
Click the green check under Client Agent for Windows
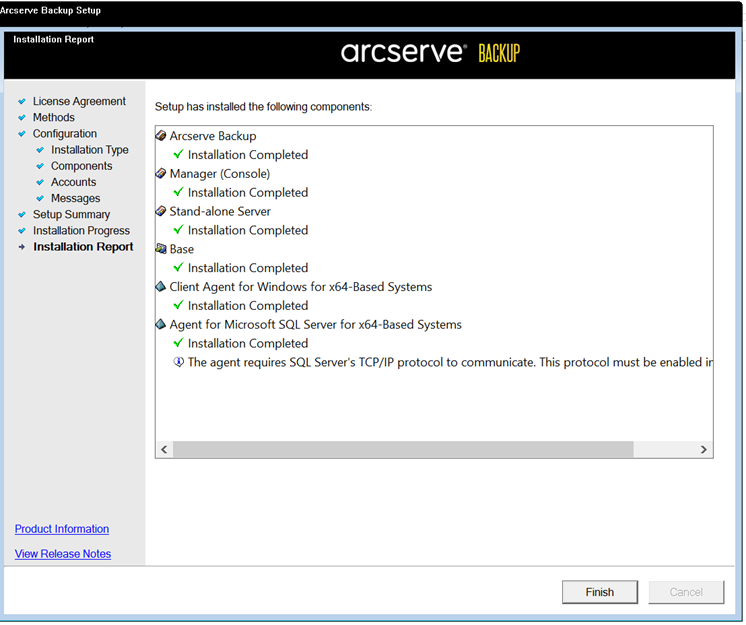[178, 305]
